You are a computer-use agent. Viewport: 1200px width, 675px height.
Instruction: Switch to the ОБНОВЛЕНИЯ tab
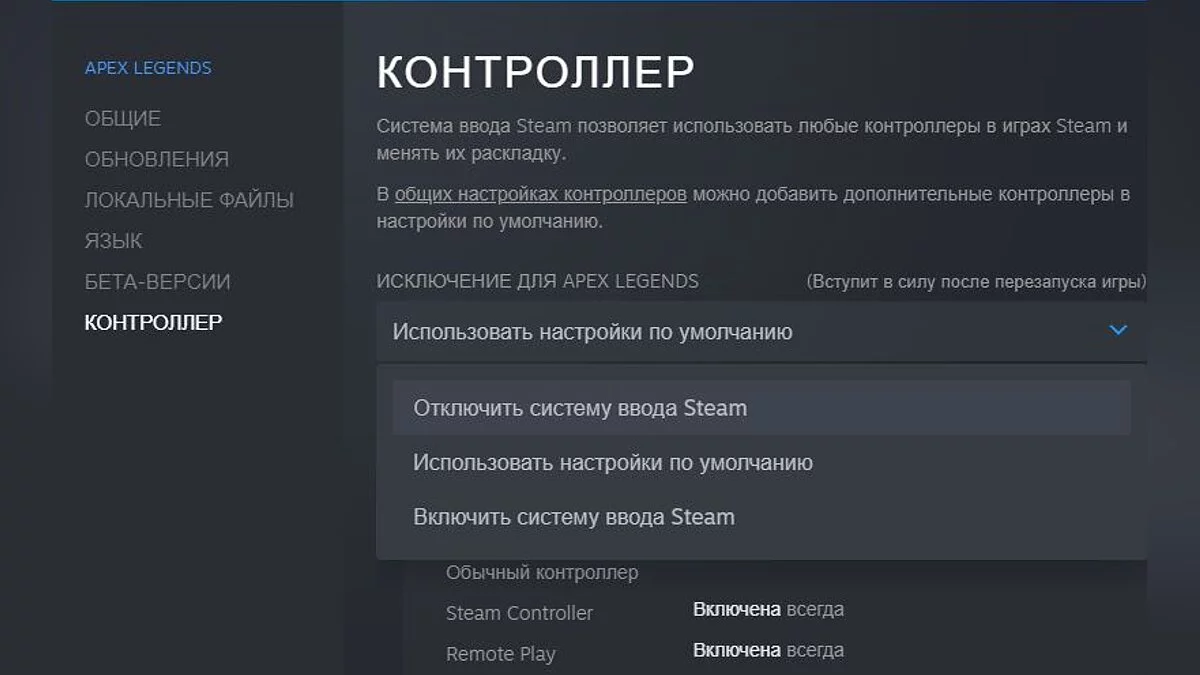(x=157, y=159)
